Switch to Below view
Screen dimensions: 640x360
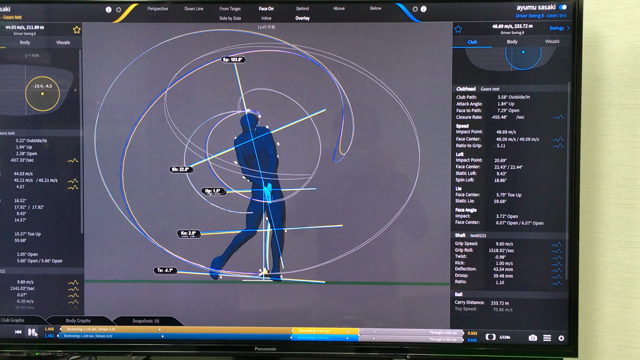376,8
